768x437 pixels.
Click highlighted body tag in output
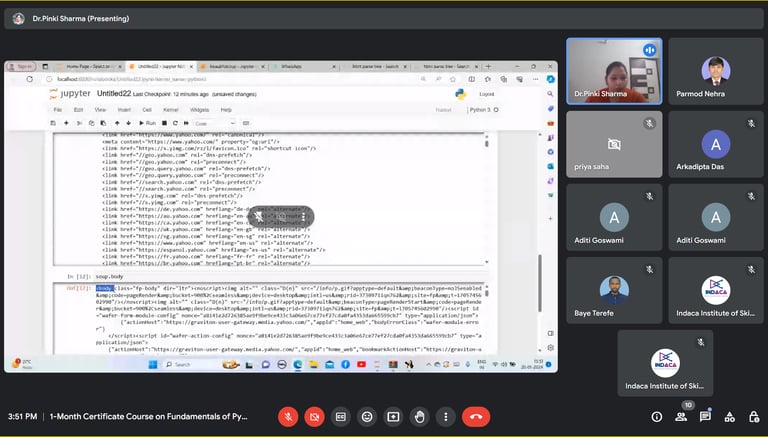105,288
